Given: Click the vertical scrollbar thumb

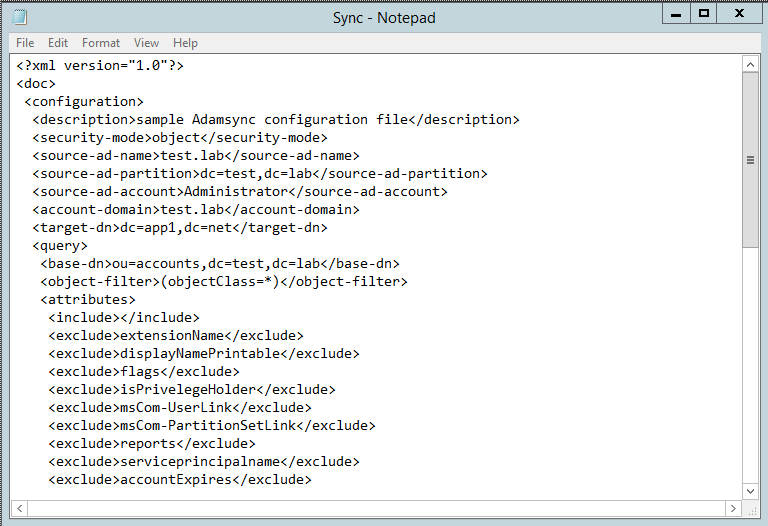Looking at the screenshot, I should click(750, 160).
